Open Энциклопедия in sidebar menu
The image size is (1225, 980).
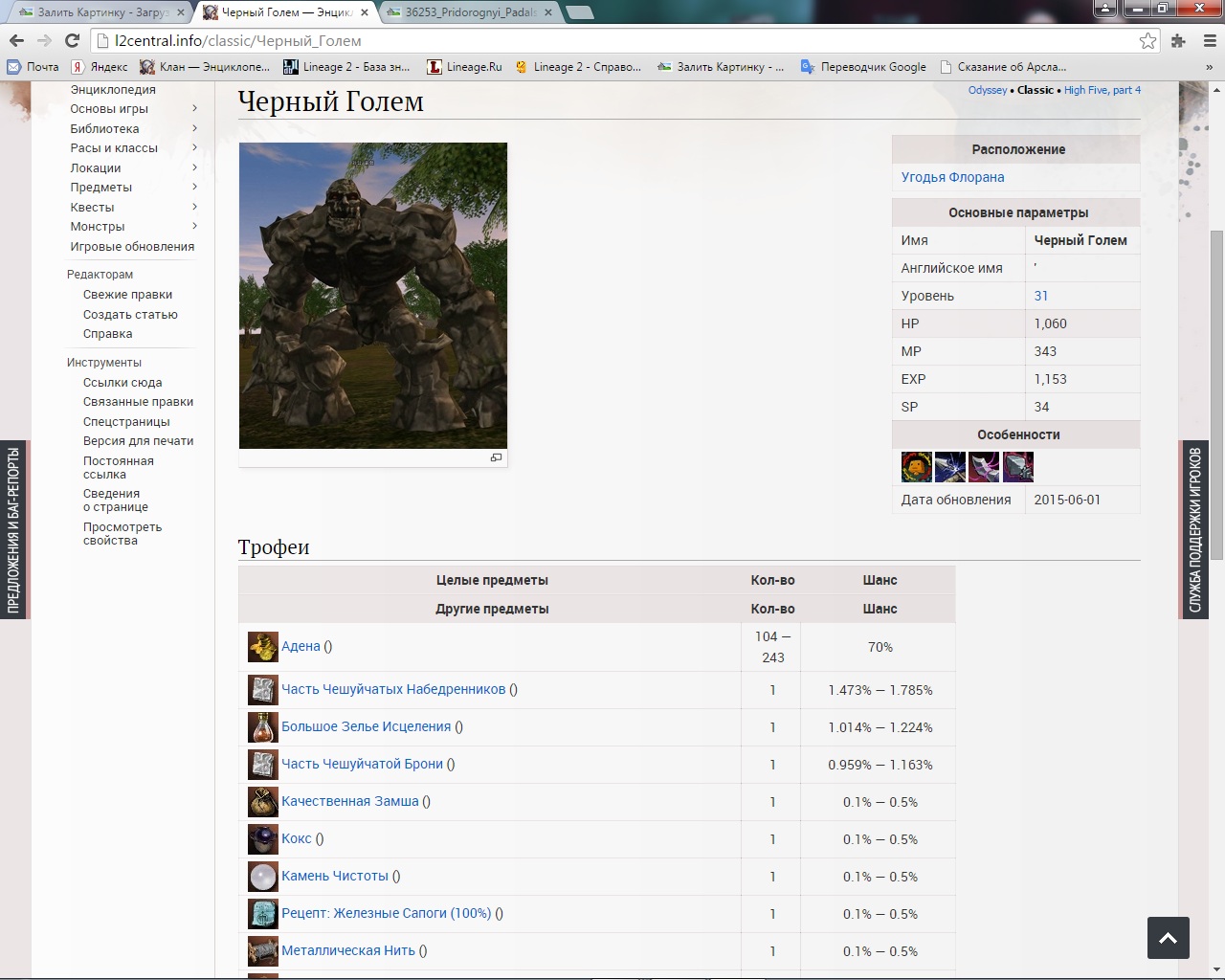click(113, 90)
